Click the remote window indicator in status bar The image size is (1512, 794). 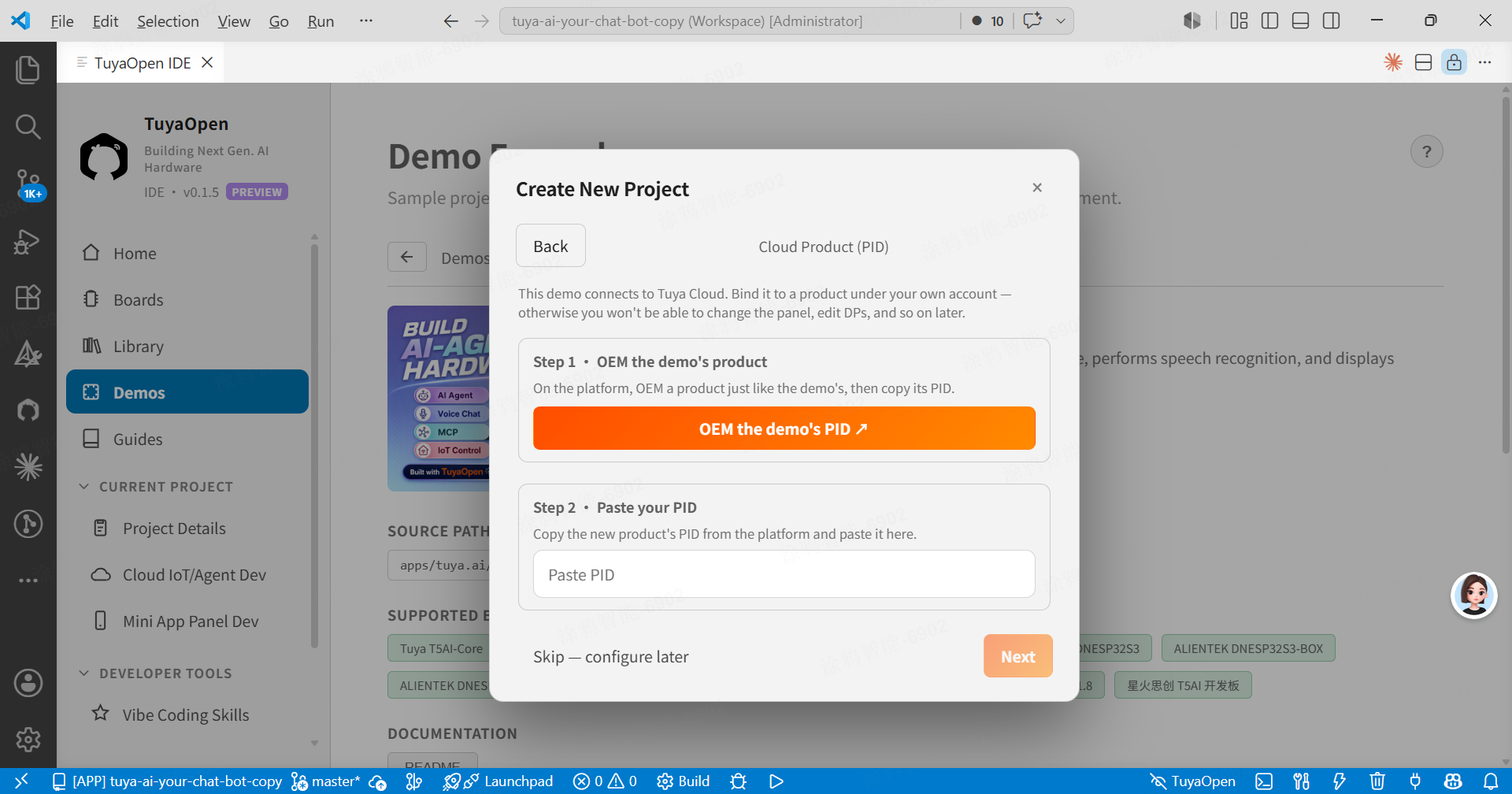21,781
